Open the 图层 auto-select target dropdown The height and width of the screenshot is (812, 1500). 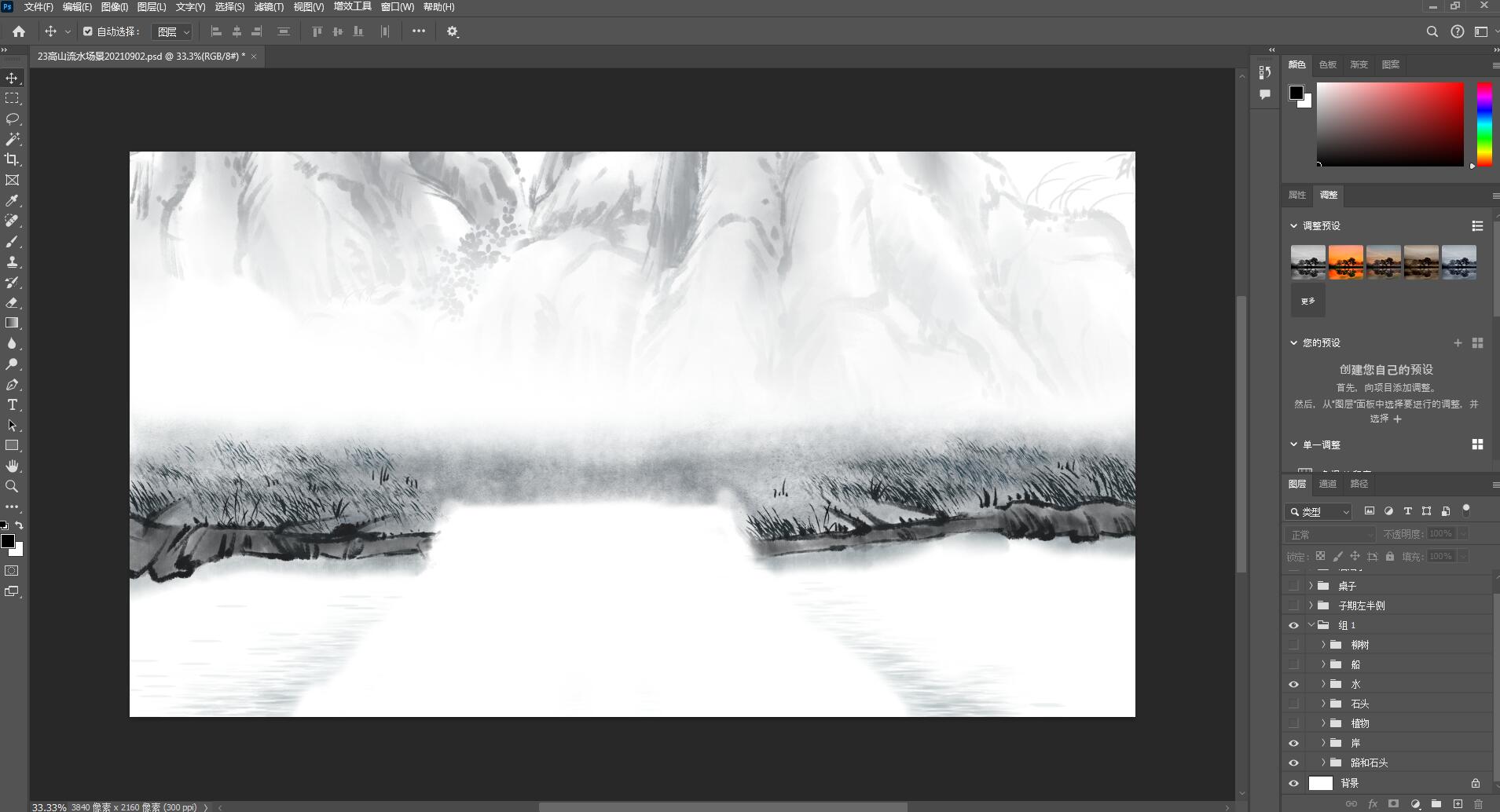click(x=171, y=31)
